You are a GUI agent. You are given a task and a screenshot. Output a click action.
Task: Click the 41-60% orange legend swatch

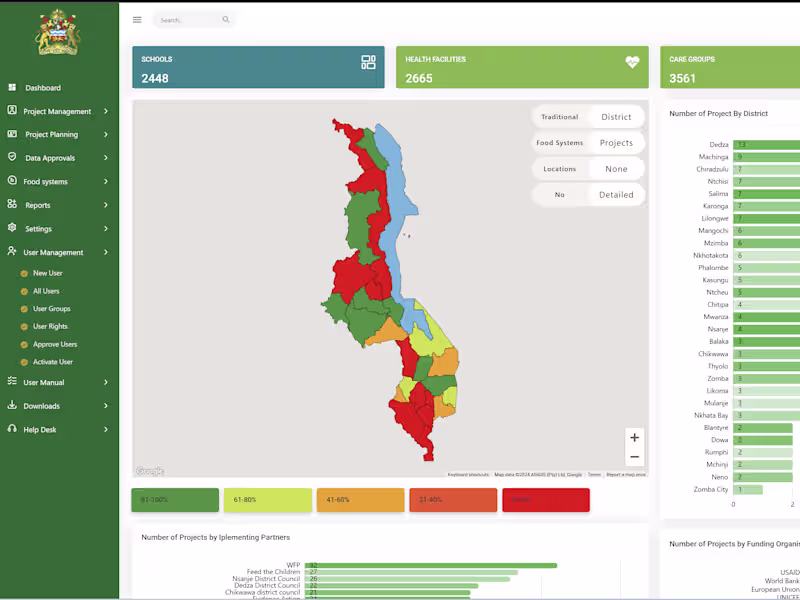tap(361, 500)
